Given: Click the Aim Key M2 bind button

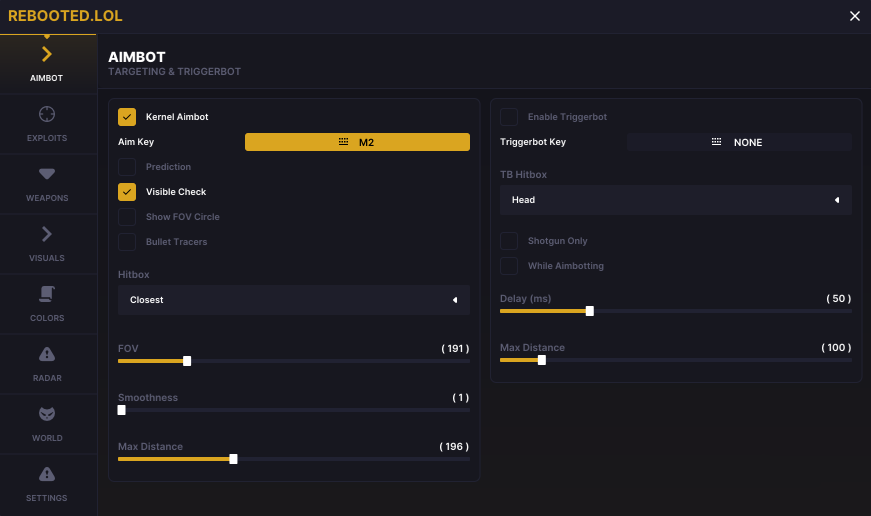Looking at the screenshot, I should point(357,142).
